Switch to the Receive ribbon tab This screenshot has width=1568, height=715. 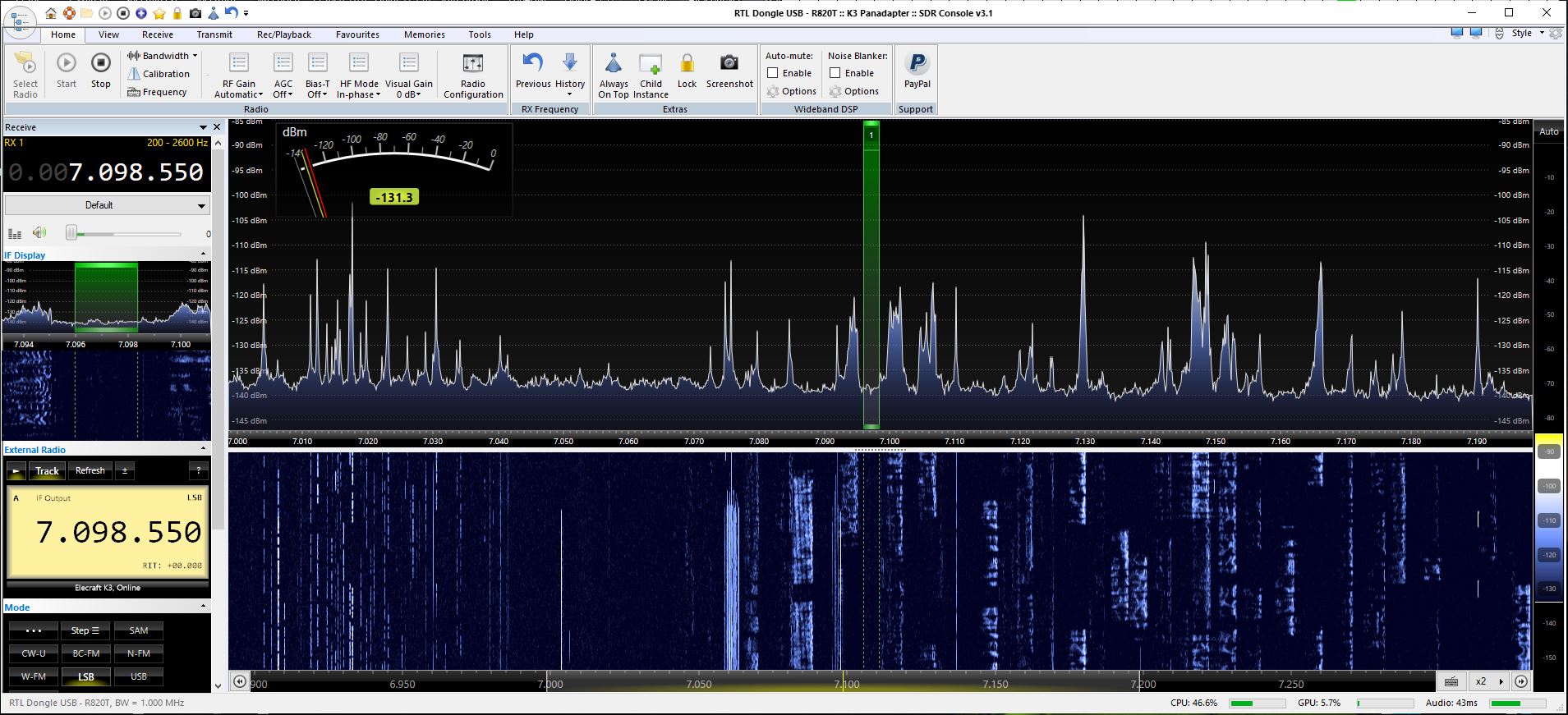click(x=157, y=34)
